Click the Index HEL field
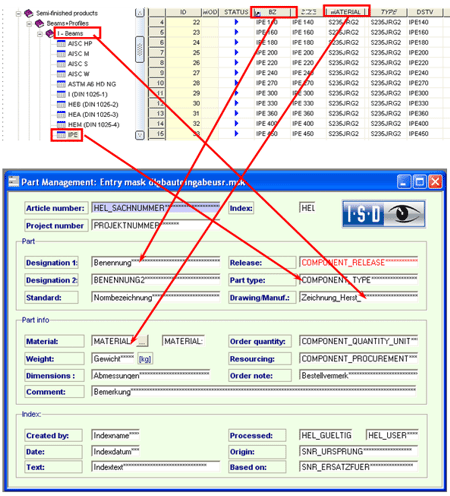This screenshot has width=450, height=496. tap(307, 208)
